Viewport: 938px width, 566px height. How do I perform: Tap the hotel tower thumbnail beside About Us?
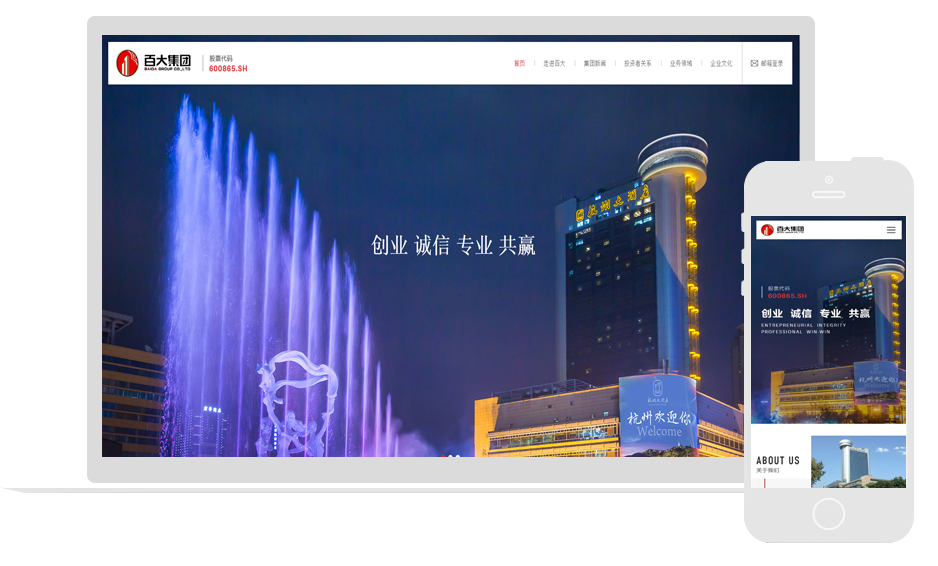pyautogui.click(x=857, y=462)
